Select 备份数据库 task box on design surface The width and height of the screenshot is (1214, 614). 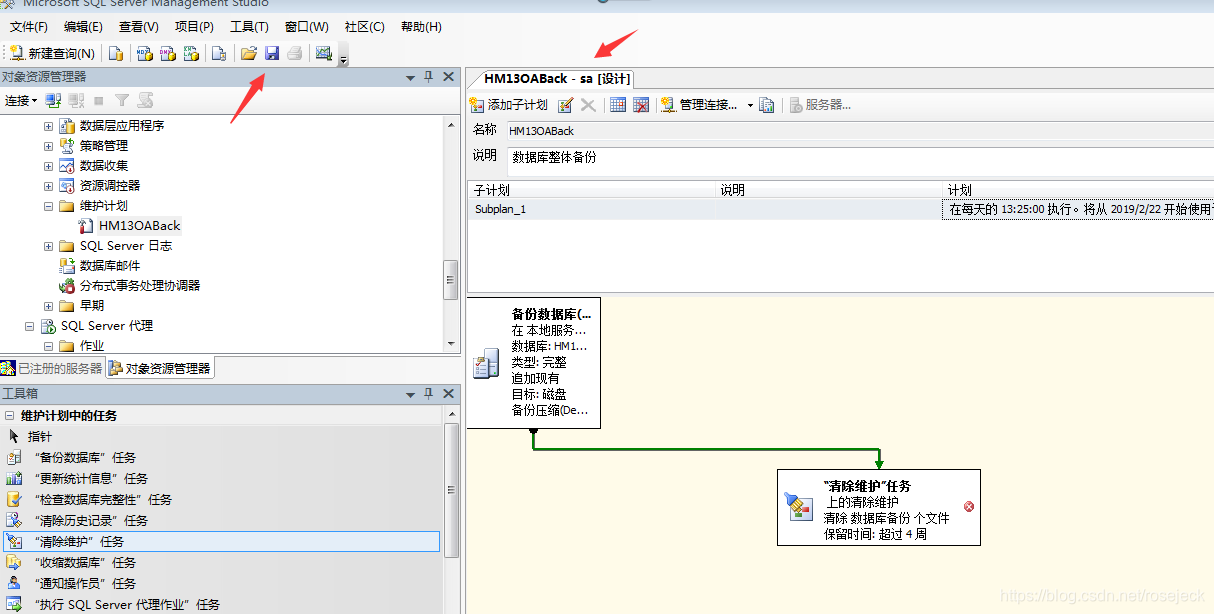pos(534,363)
